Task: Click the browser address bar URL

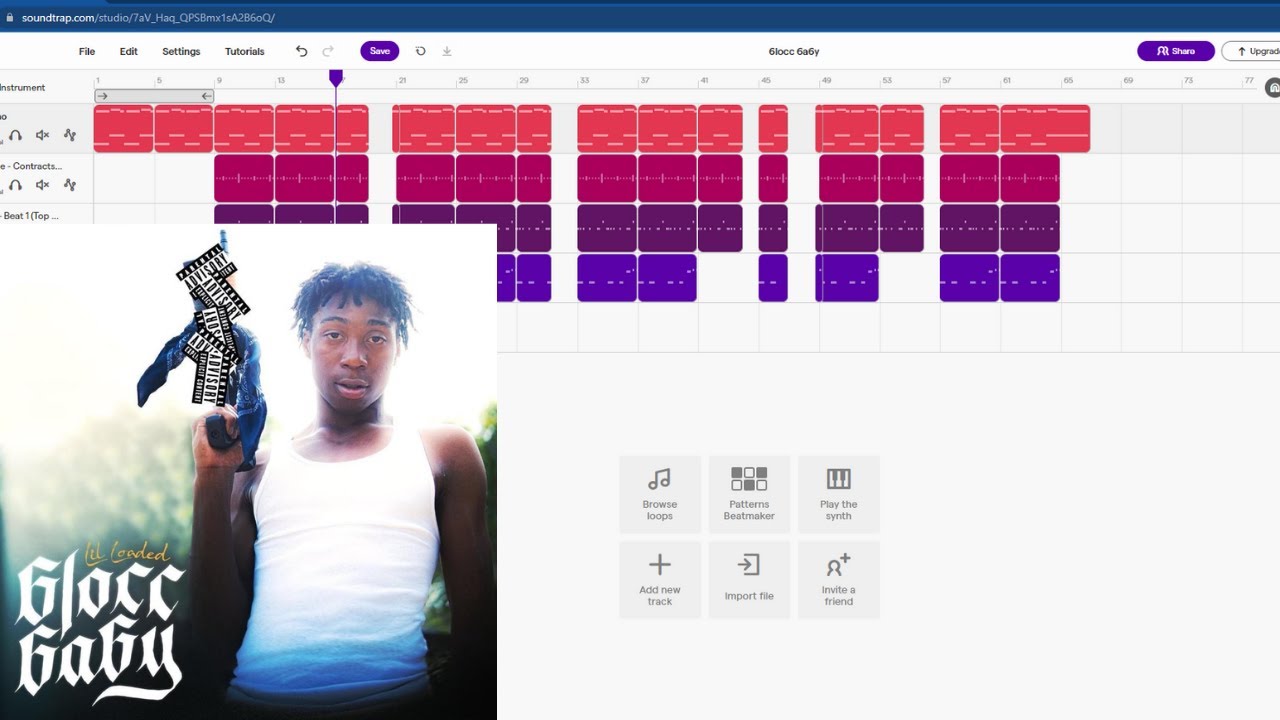Action: pos(148,18)
